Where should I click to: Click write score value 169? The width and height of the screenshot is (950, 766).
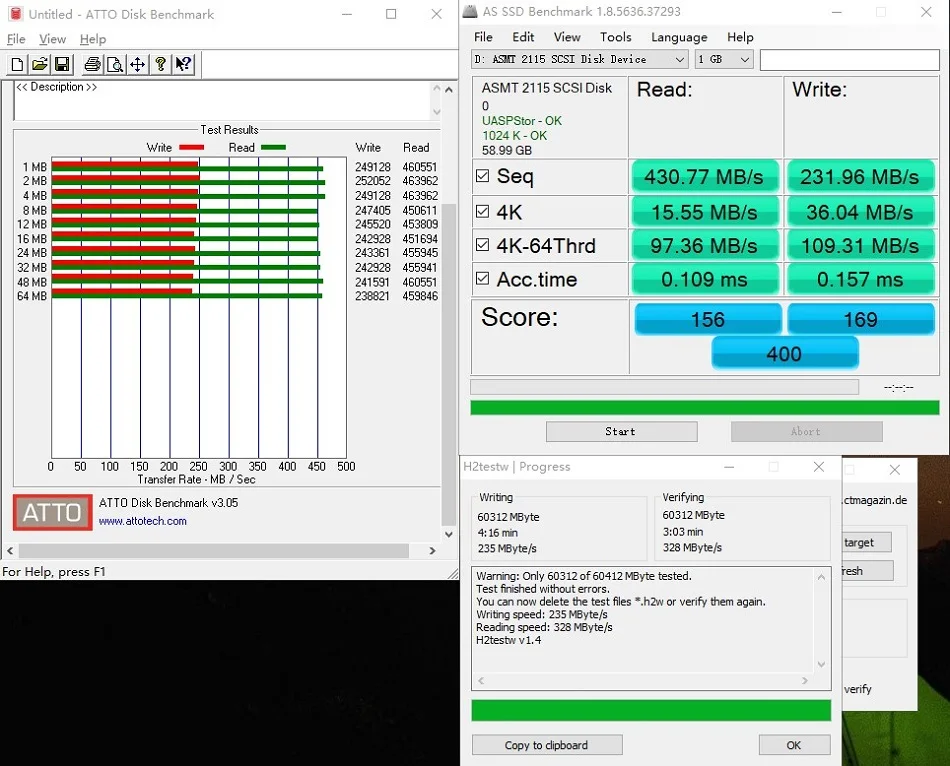point(861,319)
